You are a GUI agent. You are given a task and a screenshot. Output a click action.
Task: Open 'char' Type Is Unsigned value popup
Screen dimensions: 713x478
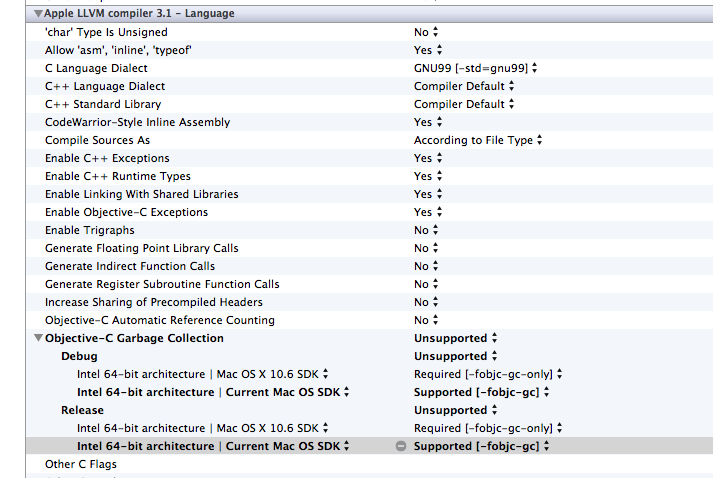click(426, 32)
